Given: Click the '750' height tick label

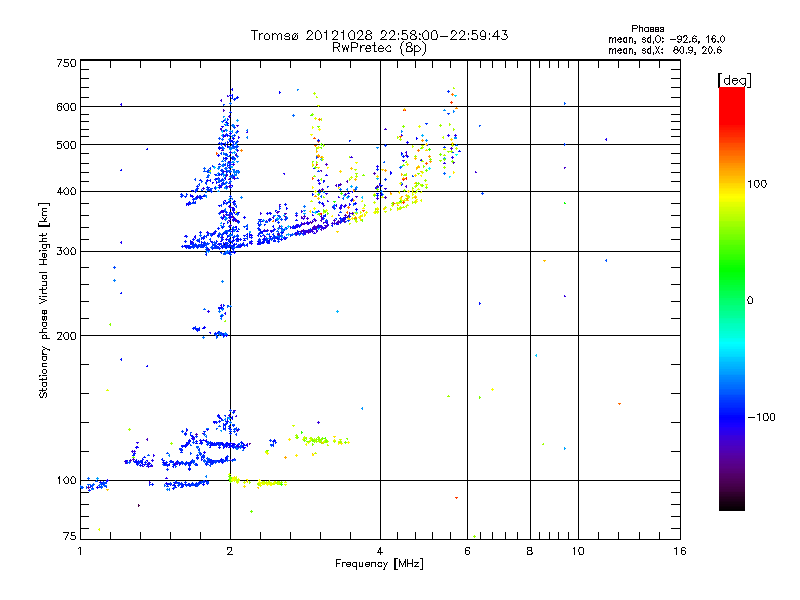Looking at the screenshot, I should (66, 63).
